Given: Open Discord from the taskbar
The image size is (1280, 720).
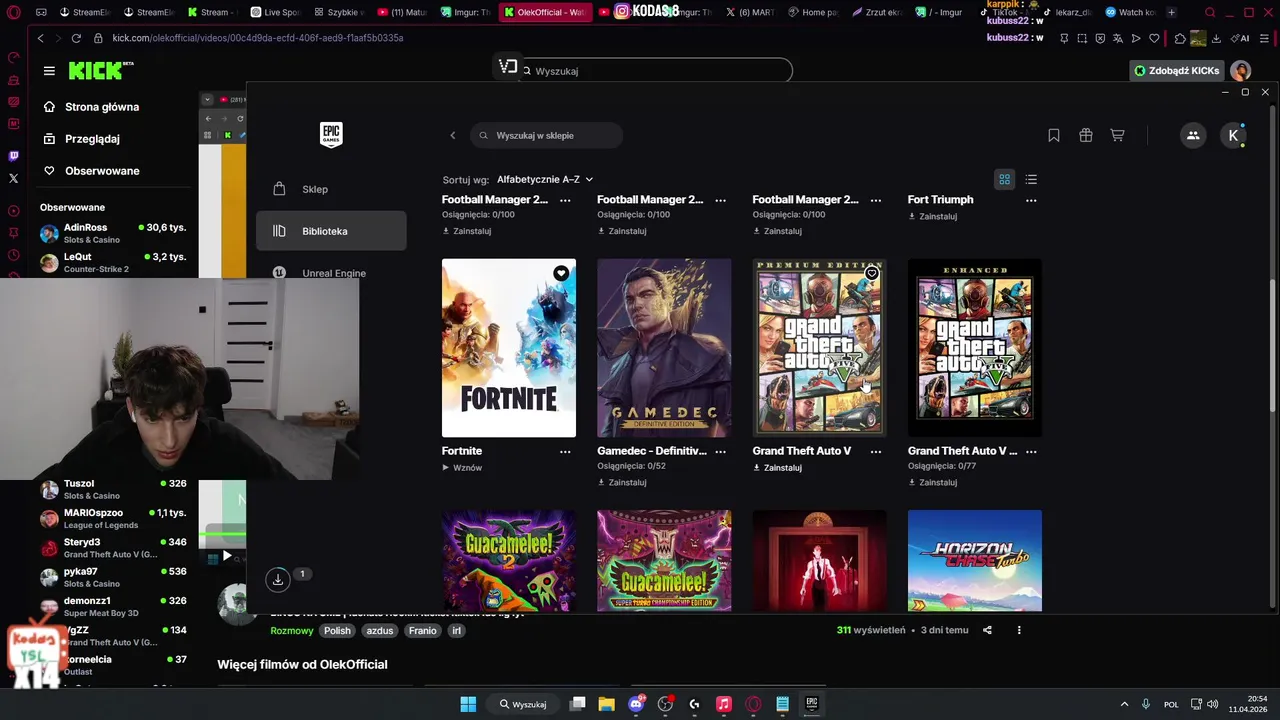Looking at the screenshot, I should (636, 704).
